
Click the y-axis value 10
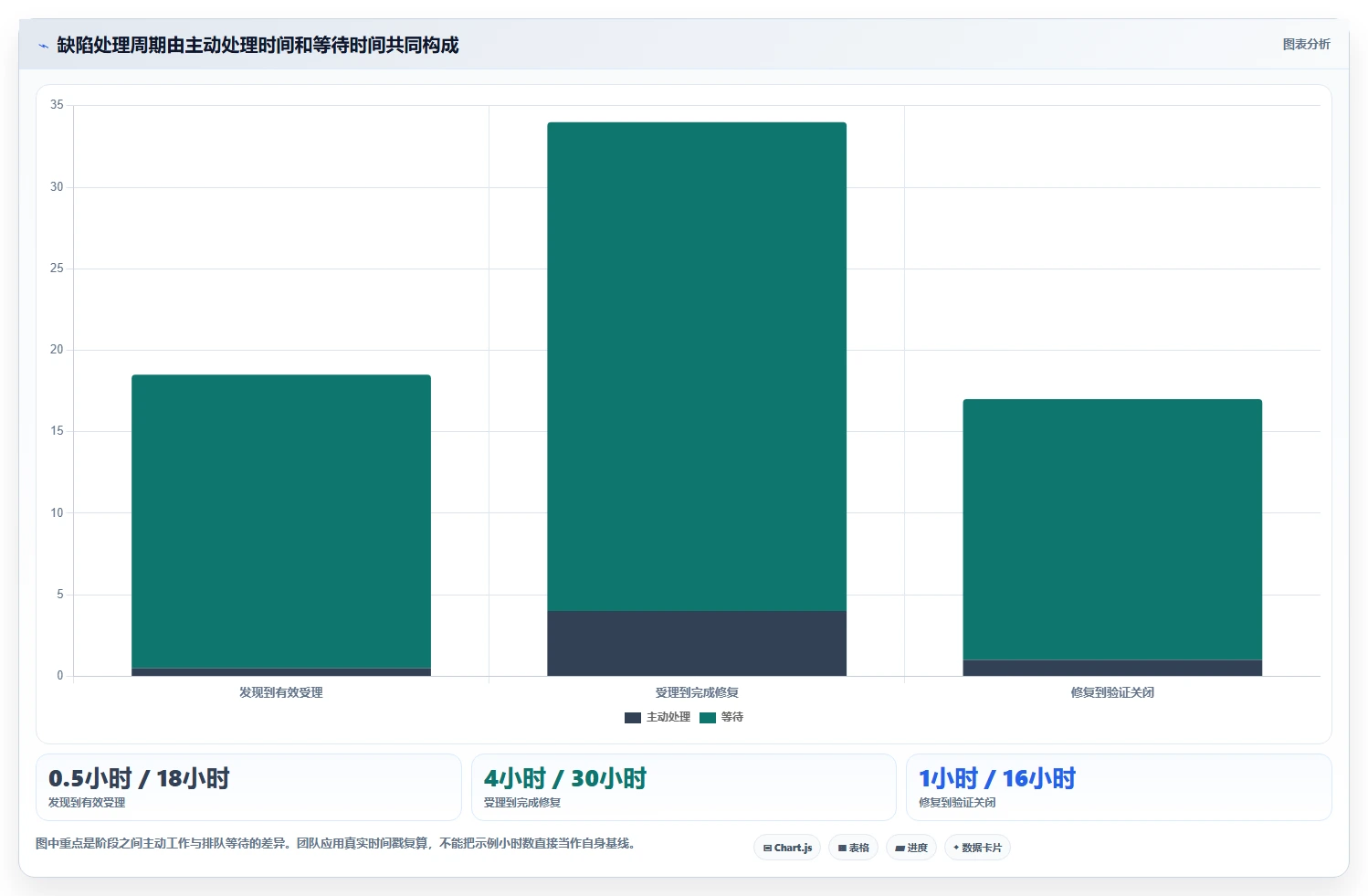57,513
